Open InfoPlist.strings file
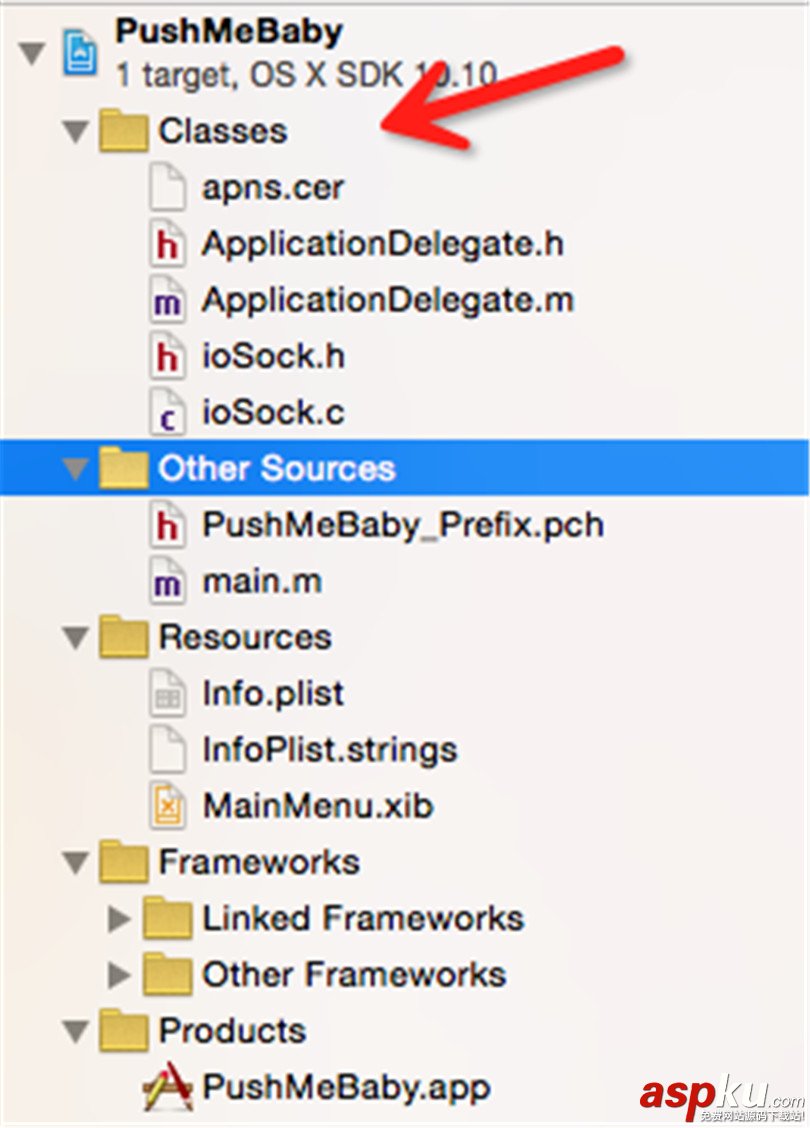 click(329, 750)
